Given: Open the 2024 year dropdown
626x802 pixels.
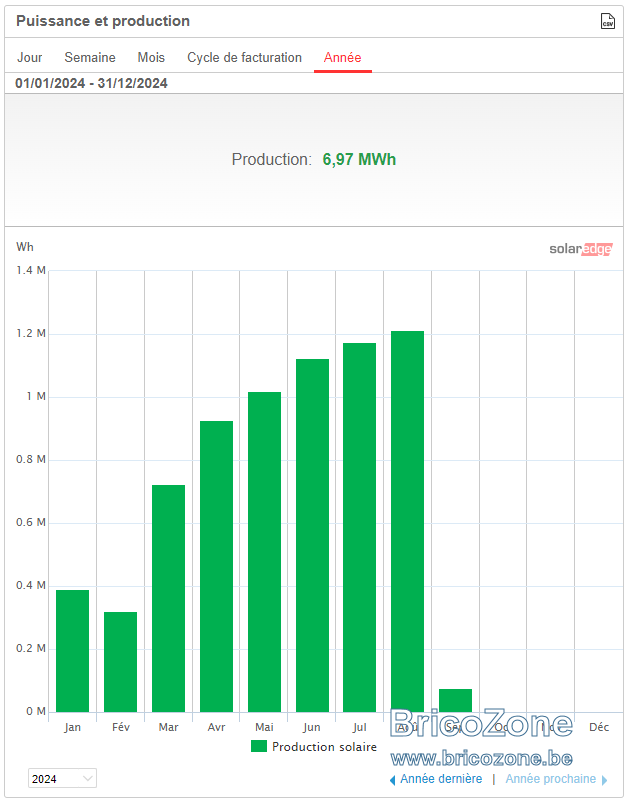Looking at the screenshot, I should point(62,778).
